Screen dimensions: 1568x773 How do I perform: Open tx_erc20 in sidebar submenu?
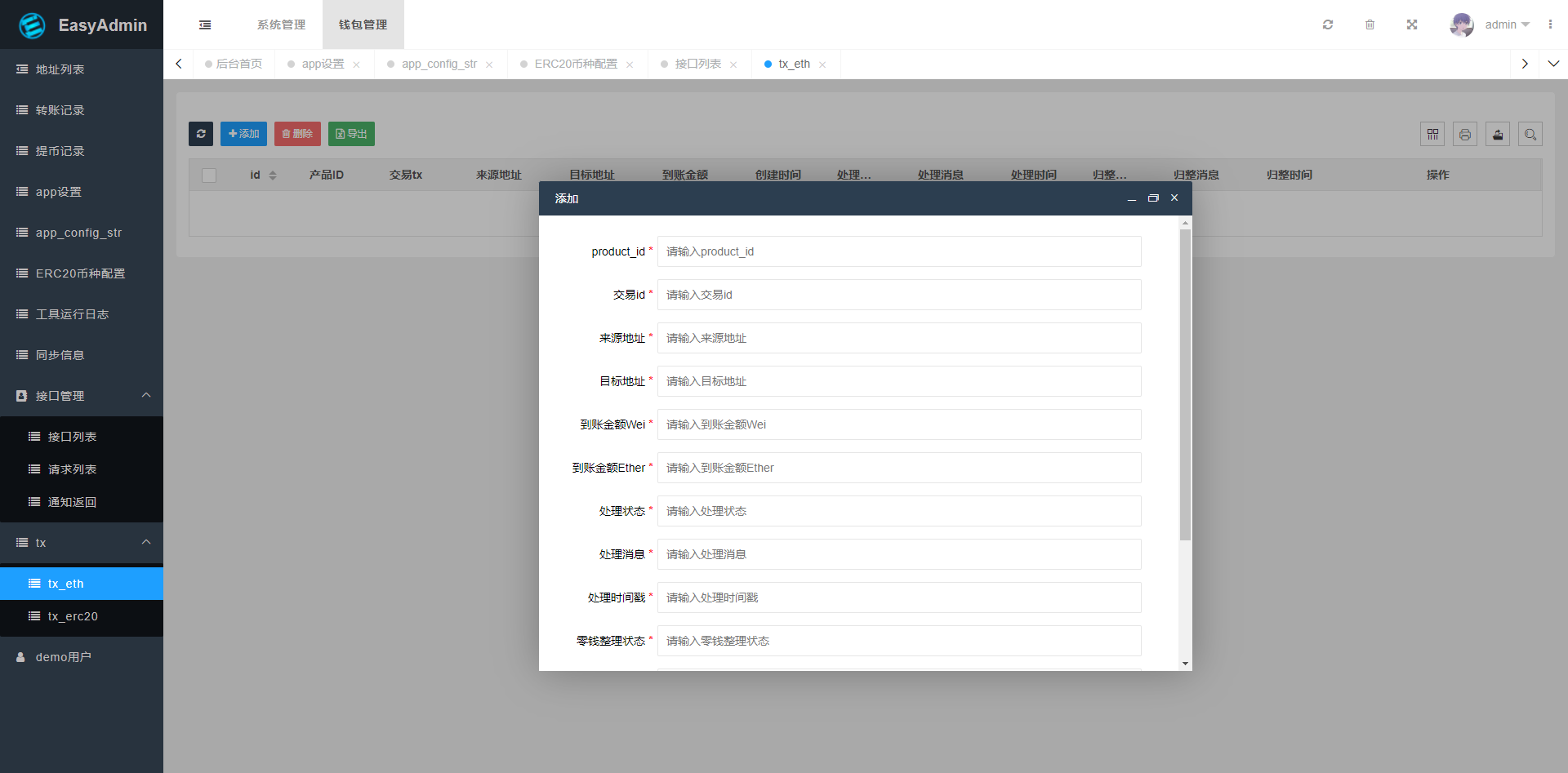tap(82, 616)
